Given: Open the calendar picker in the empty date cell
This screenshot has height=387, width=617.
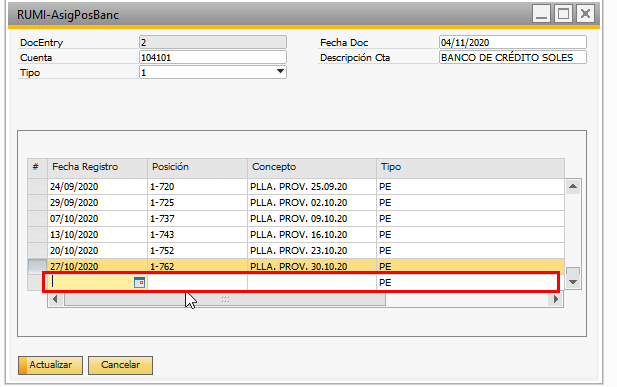Looking at the screenshot, I should tap(139, 282).
